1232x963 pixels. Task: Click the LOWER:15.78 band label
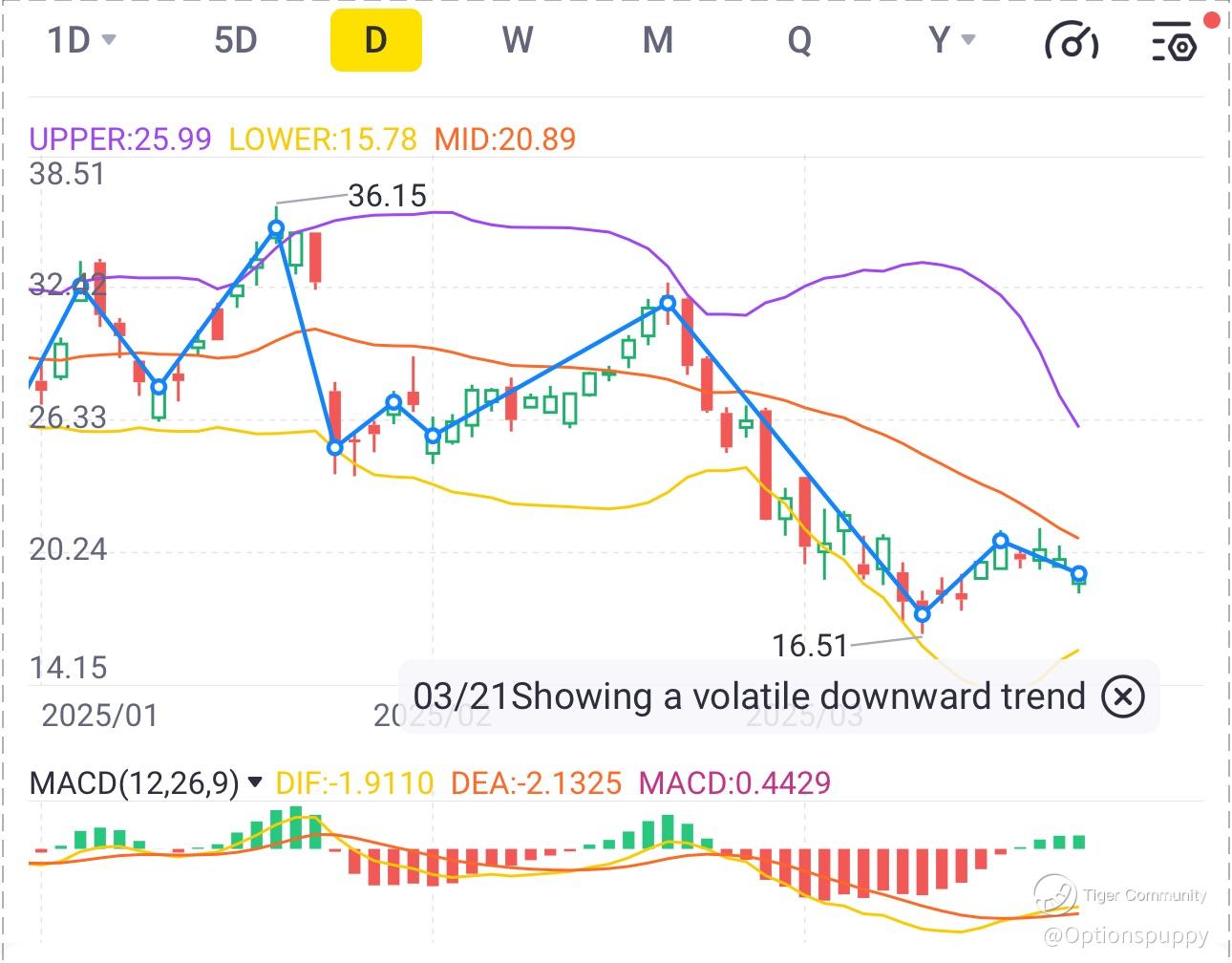(323, 139)
